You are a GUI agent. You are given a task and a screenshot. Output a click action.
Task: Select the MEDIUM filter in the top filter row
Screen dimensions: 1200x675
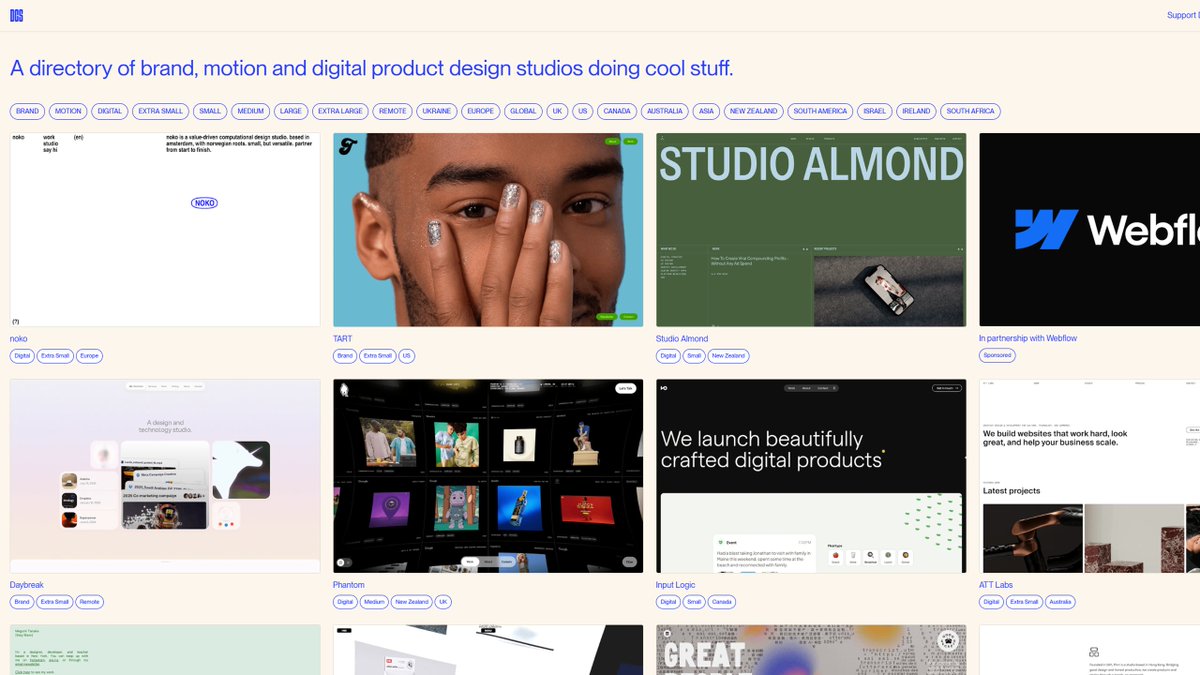(251, 111)
